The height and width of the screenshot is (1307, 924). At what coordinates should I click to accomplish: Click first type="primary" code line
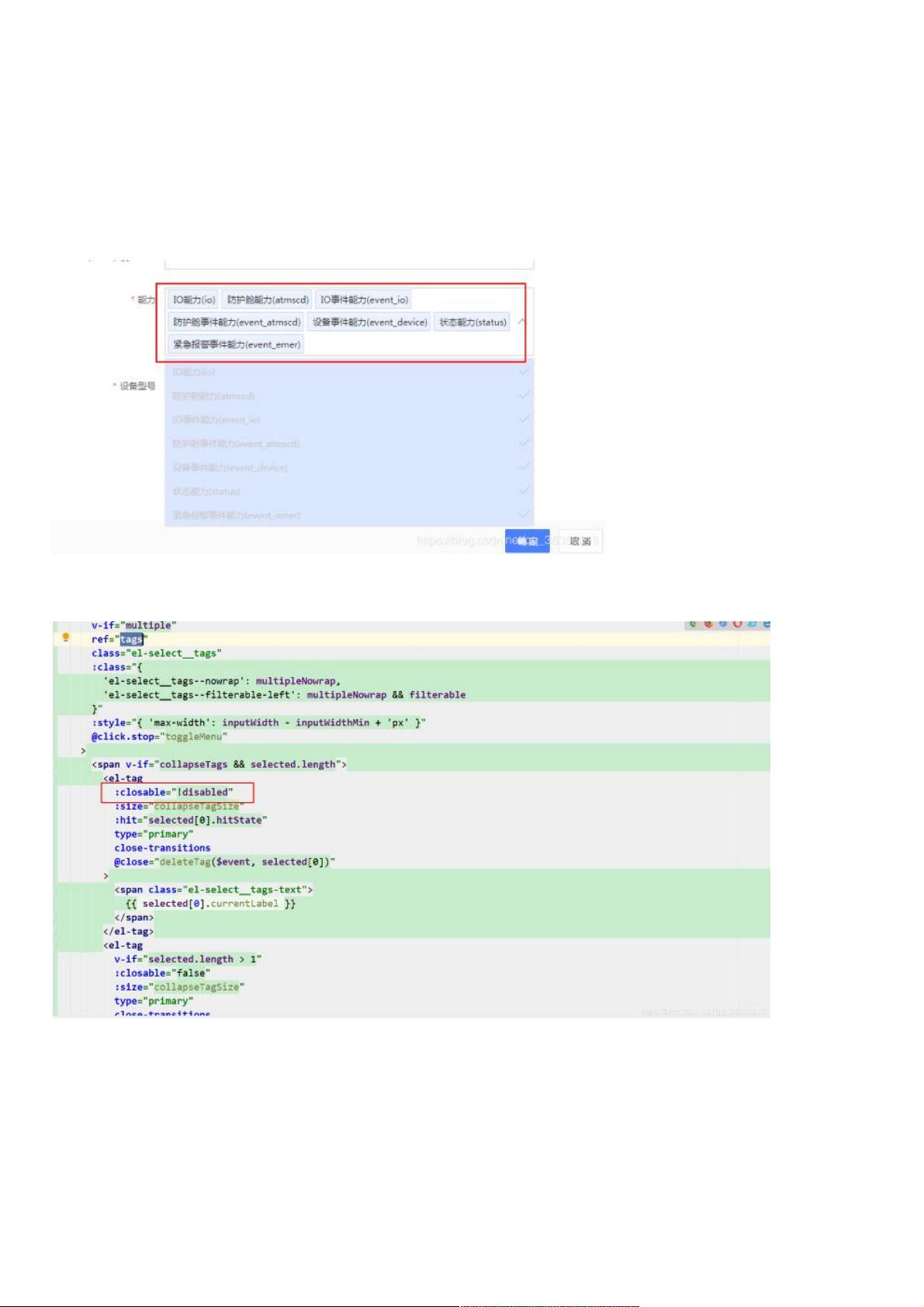(154, 834)
